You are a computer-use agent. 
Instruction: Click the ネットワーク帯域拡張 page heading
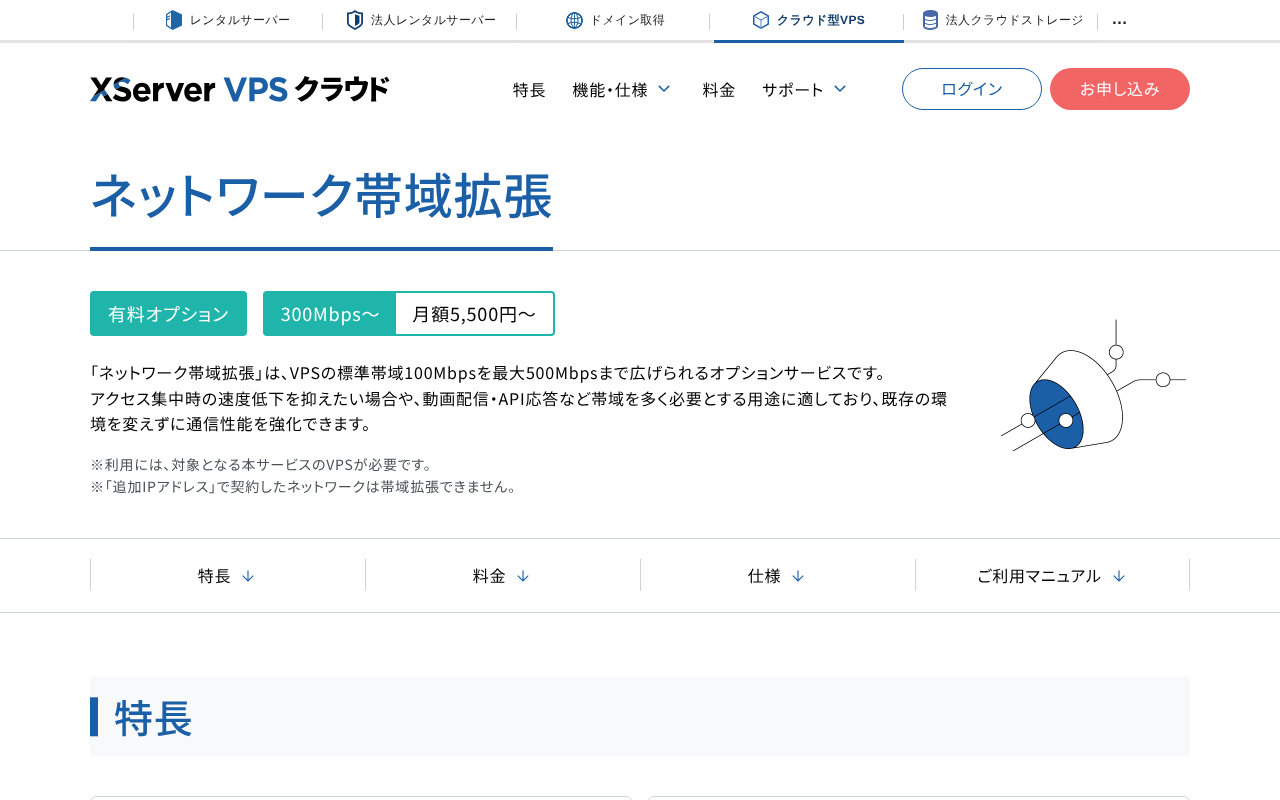[x=321, y=196]
